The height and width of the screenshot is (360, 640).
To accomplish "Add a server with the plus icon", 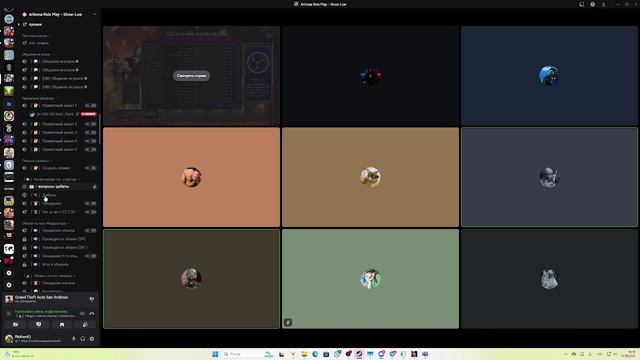I will pos(9,273).
